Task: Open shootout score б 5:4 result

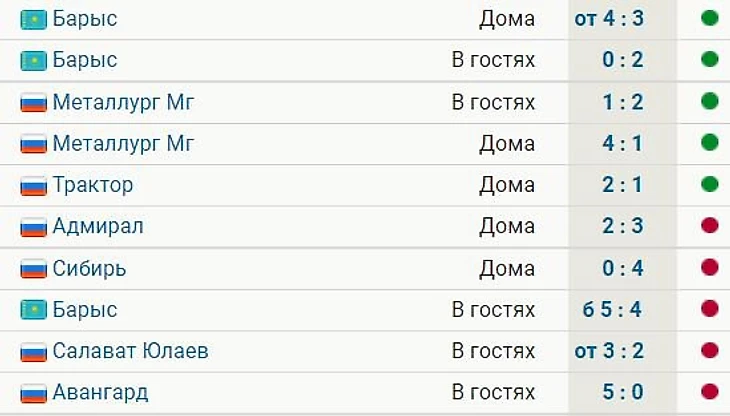Action: point(613,309)
